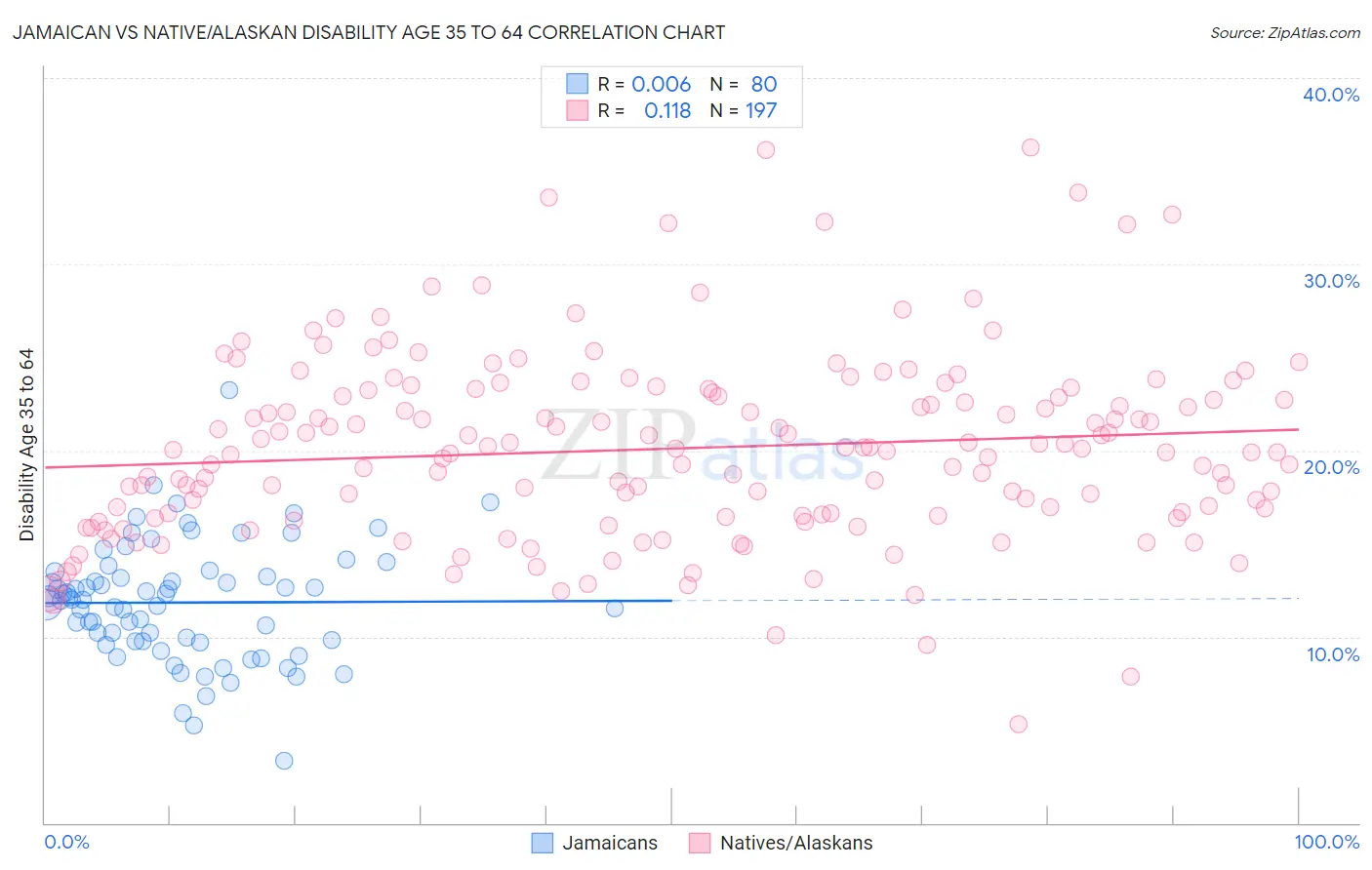This screenshot has height=870, width=1372.
Task: Select the Natives/Alaskans legend label
Action: (796, 843)
